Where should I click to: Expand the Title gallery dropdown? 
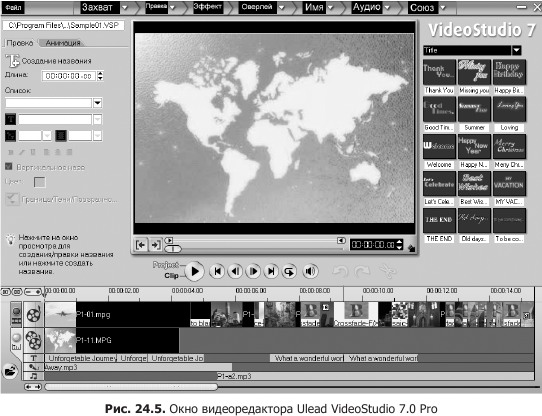[516, 50]
